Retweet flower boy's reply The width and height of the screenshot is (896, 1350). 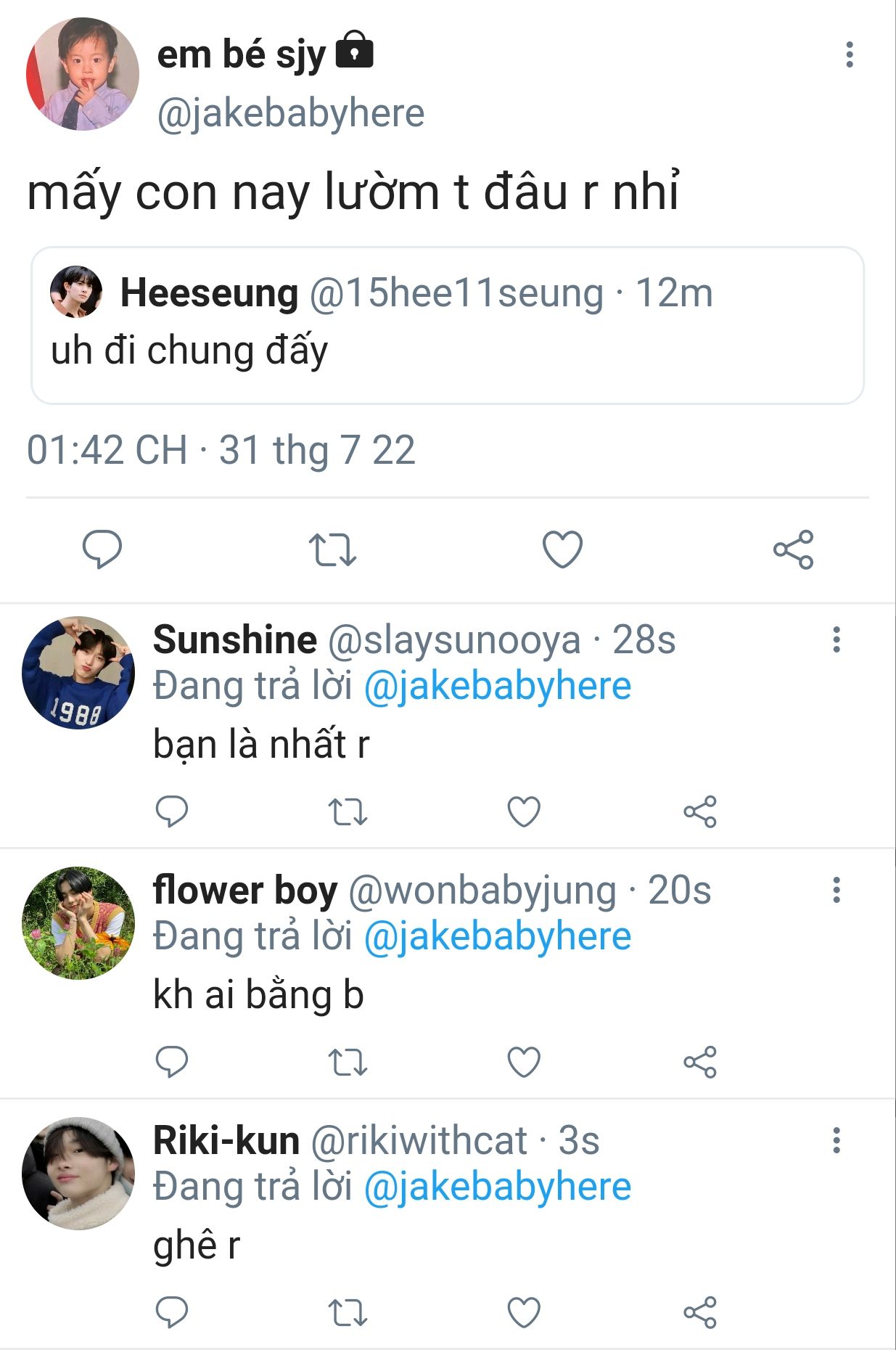pyautogui.click(x=348, y=1063)
